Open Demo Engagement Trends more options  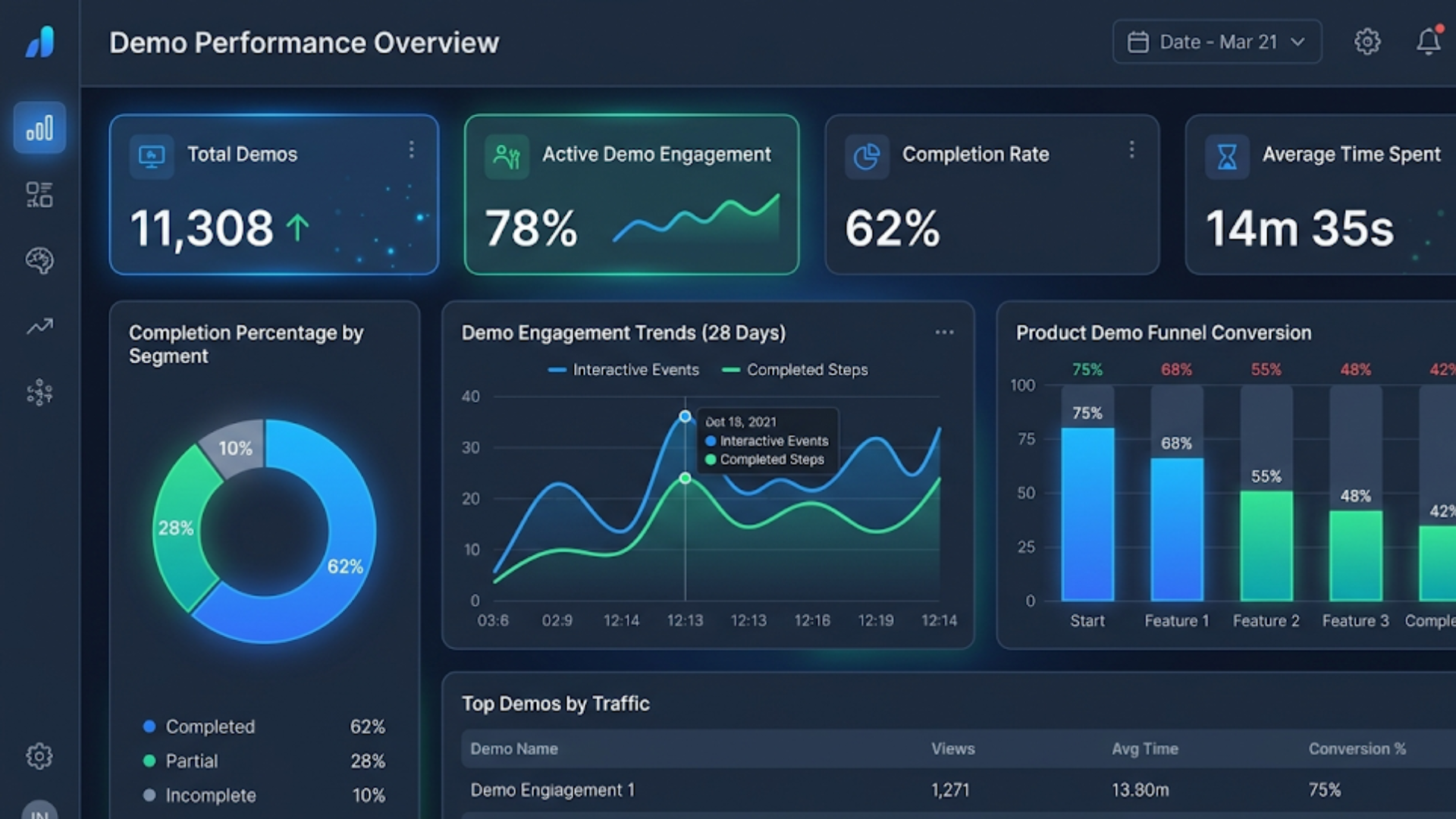(944, 332)
